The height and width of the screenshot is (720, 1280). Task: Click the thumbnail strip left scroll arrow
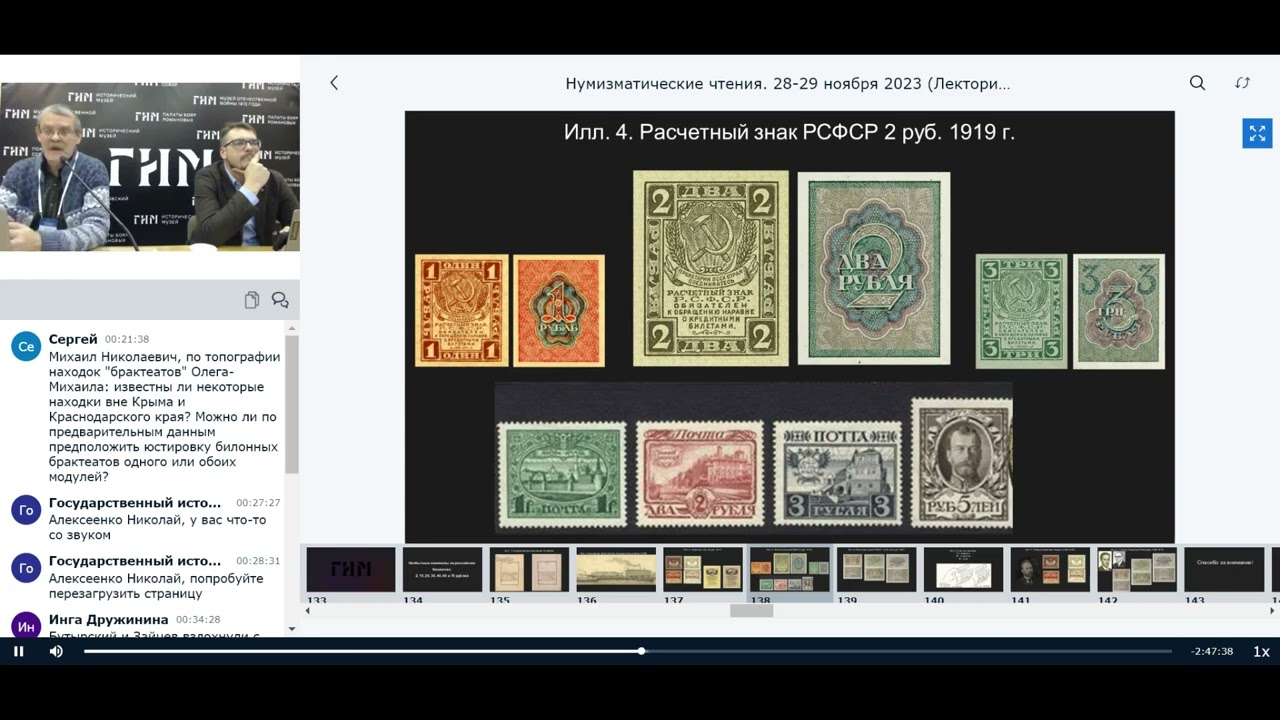(x=308, y=610)
